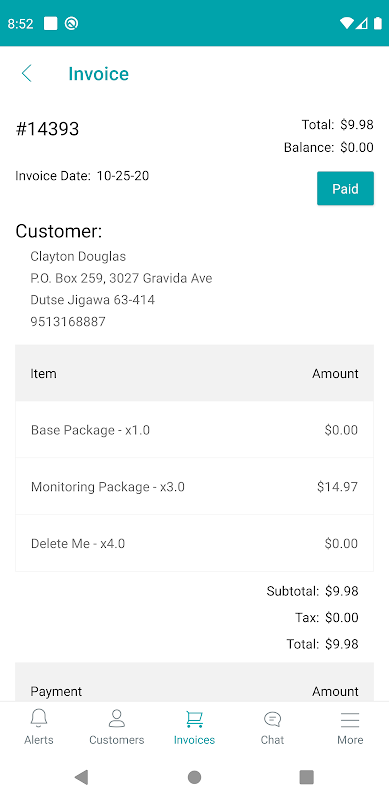
Task: Tap Android recent apps square
Action: coord(306,777)
